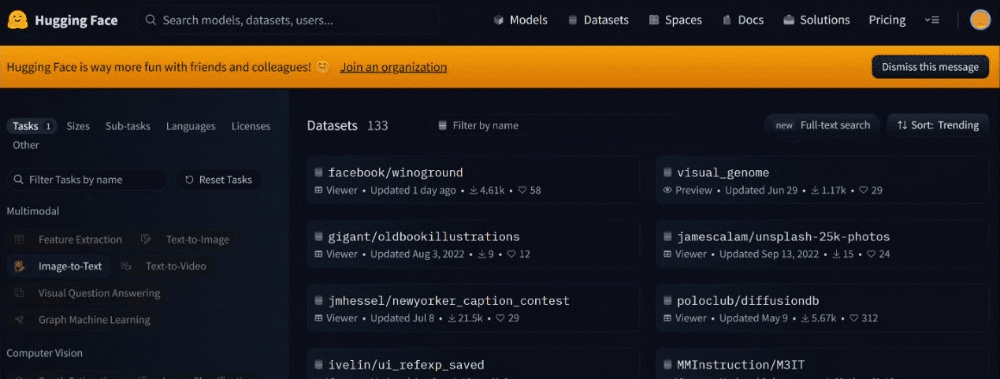Reset the selected Tasks
1000x379 pixels.
[x=218, y=179]
